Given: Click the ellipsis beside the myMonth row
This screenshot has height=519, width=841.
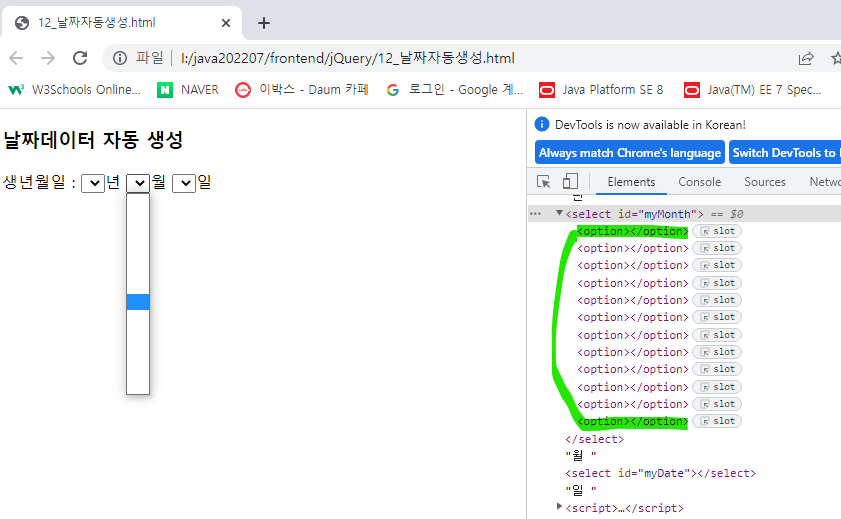Looking at the screenshot, I should (535, 214).
